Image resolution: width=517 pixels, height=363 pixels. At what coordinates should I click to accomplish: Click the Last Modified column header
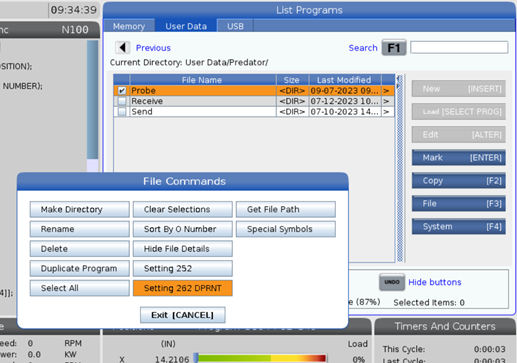point(344,80)
